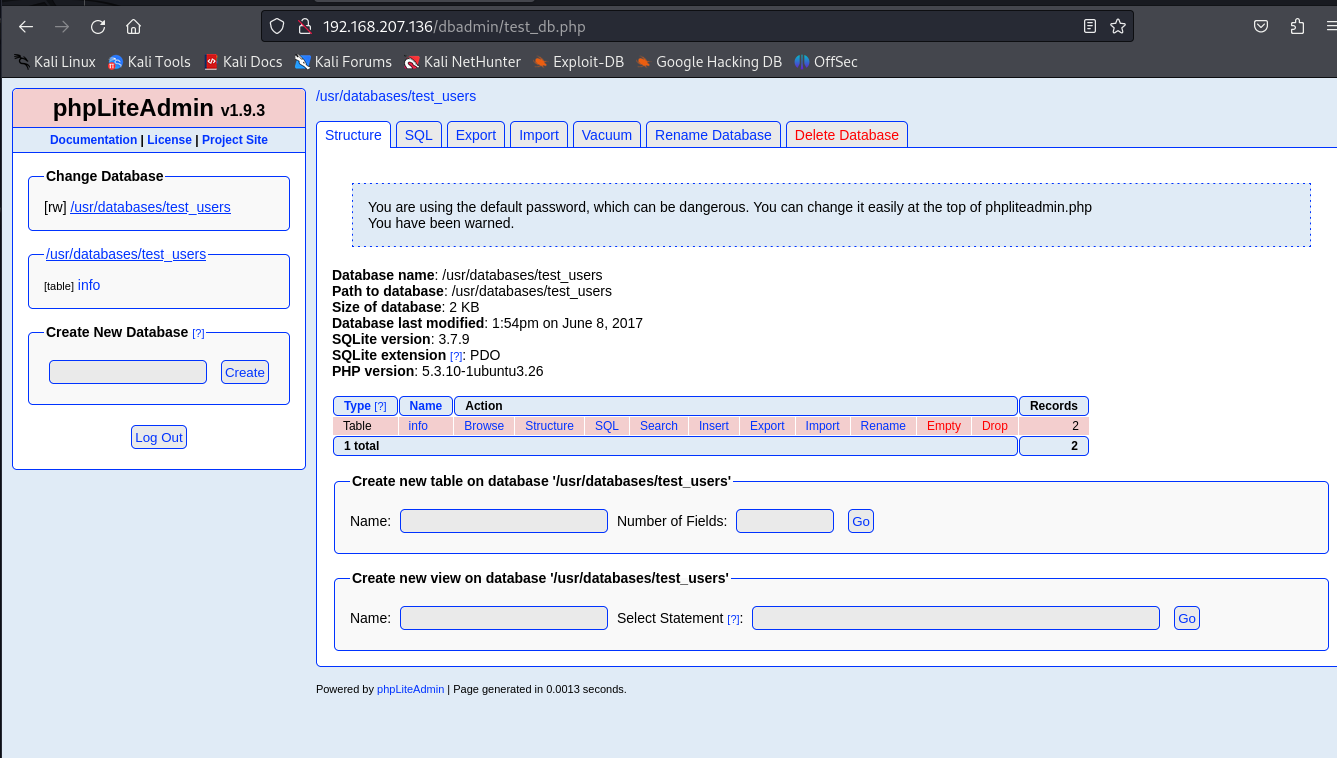Image resolution: width=1337 pixels, height=758 pixels.
Task: Open Kali Forums bookmark
Action: 343,62
